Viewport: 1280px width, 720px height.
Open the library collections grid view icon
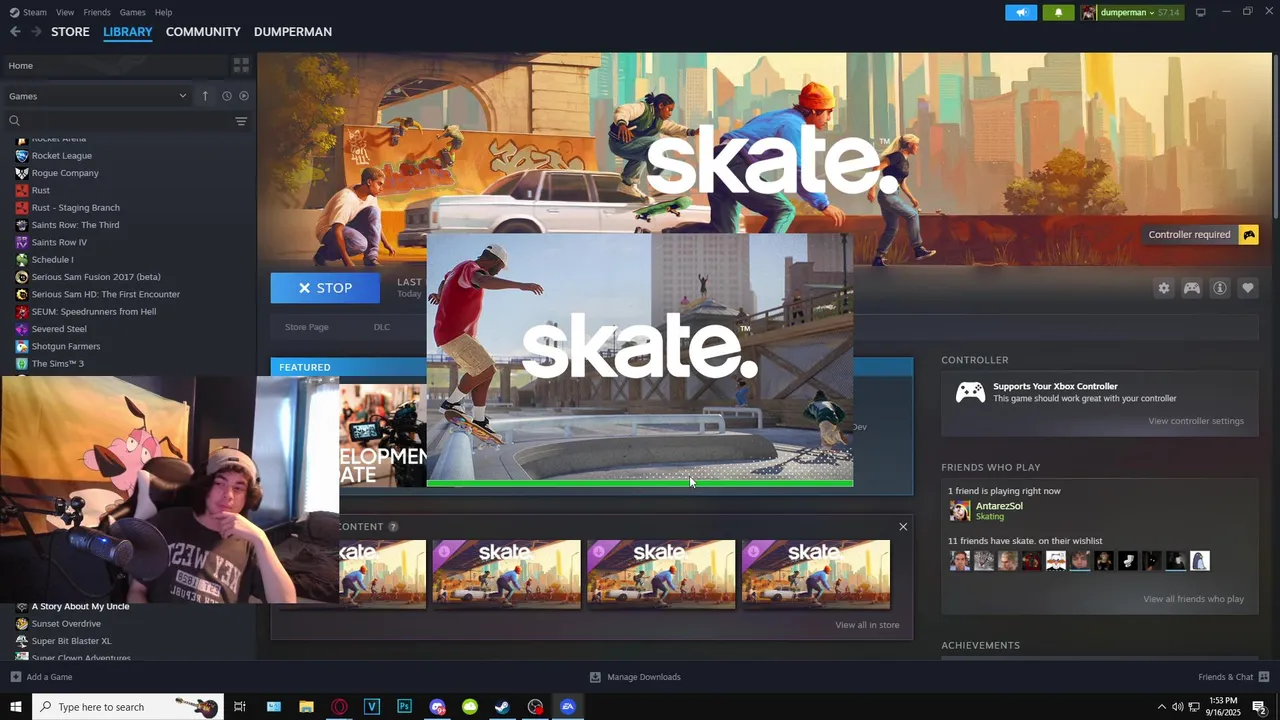coord(241,65)
